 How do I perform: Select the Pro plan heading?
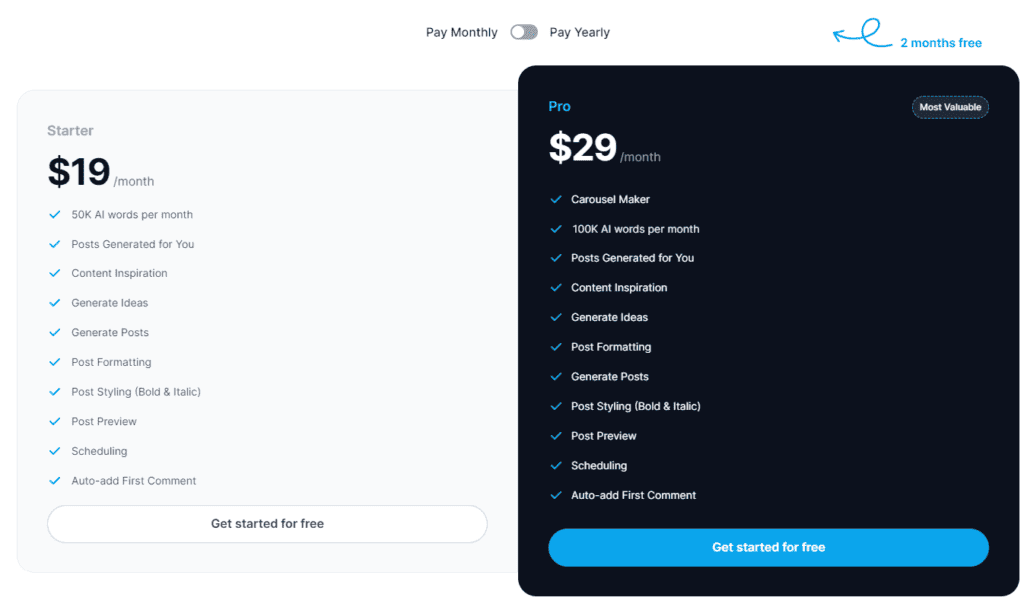point(559,106)
